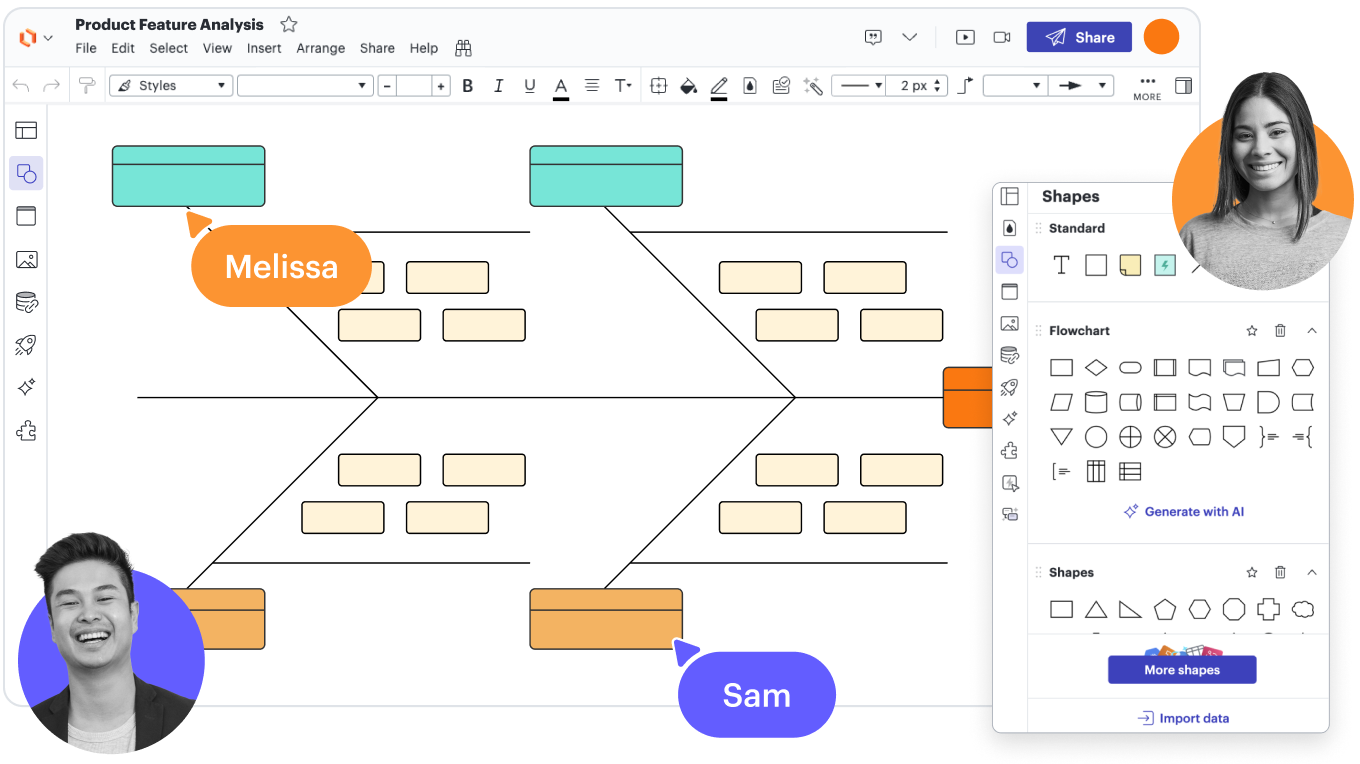Click the image icon in left sidebar
Screen dimensions: 1360x764
[27, 260]
